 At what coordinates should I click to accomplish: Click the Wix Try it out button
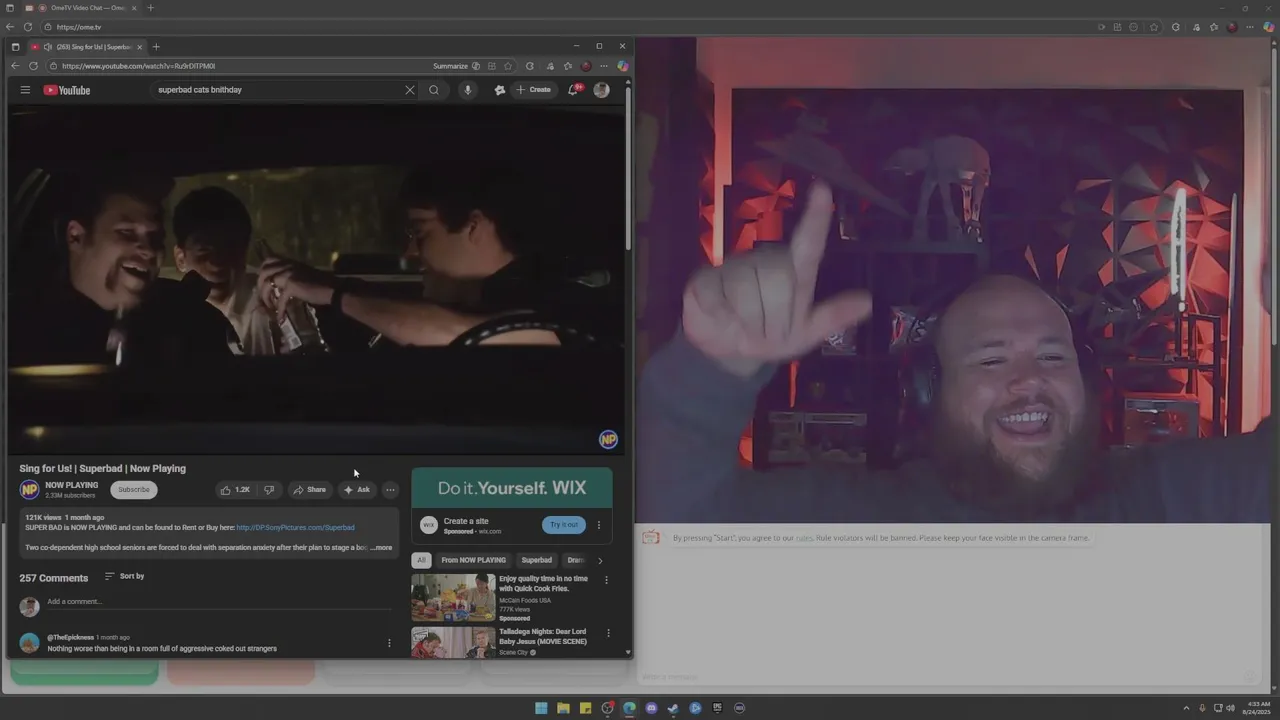(x=564, y=525)
